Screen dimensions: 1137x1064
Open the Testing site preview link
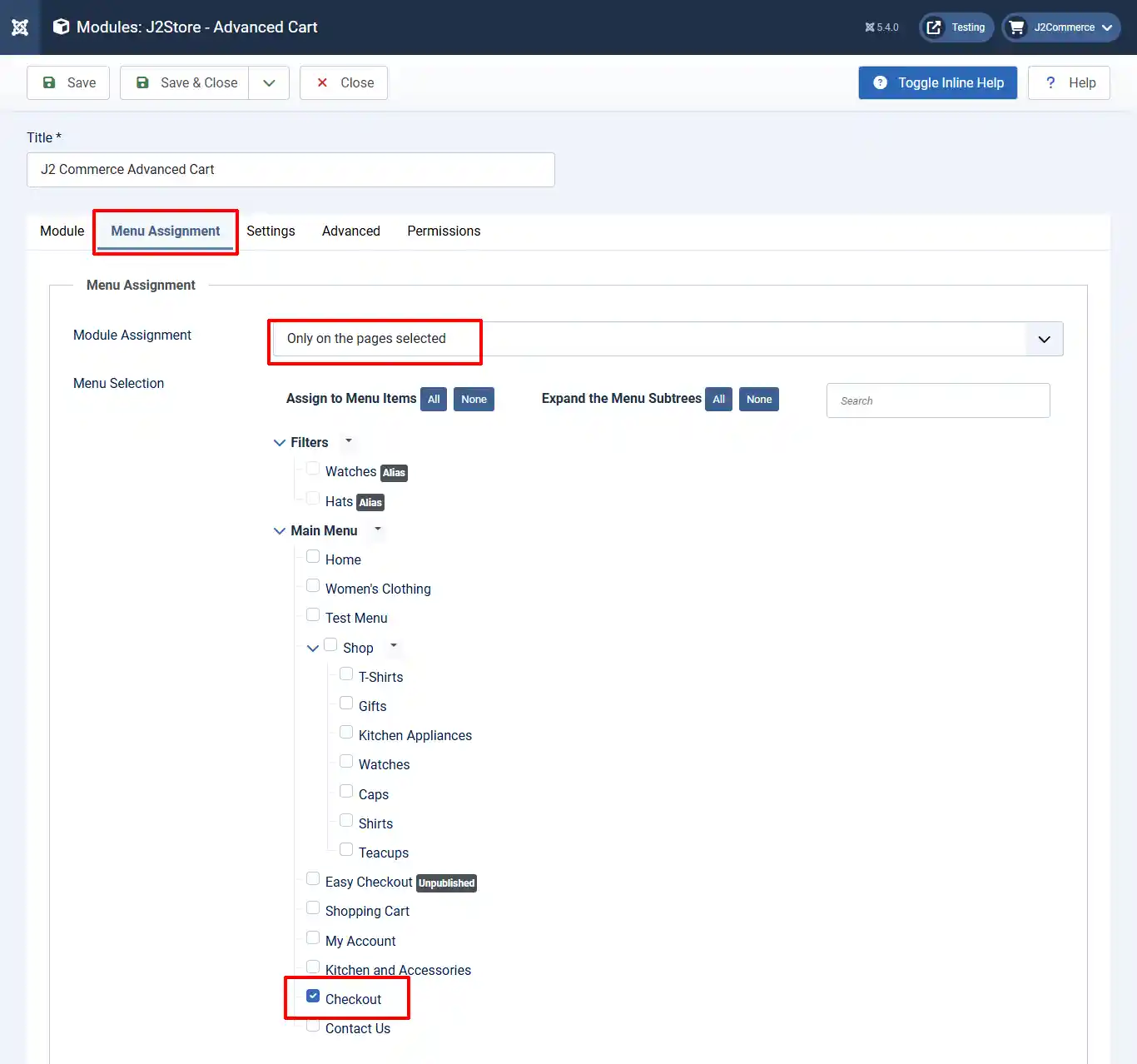956,27
